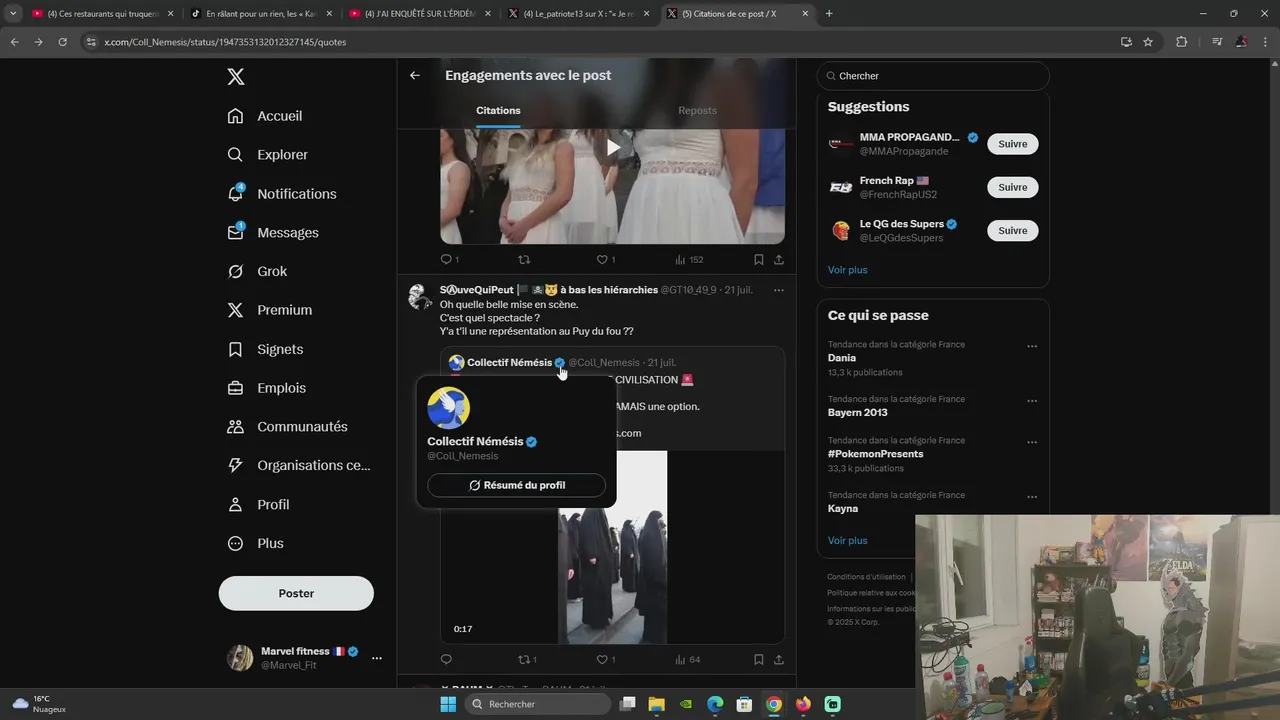Share the SauveQuiPeut post
The image size is (1280, 720).
779,660
